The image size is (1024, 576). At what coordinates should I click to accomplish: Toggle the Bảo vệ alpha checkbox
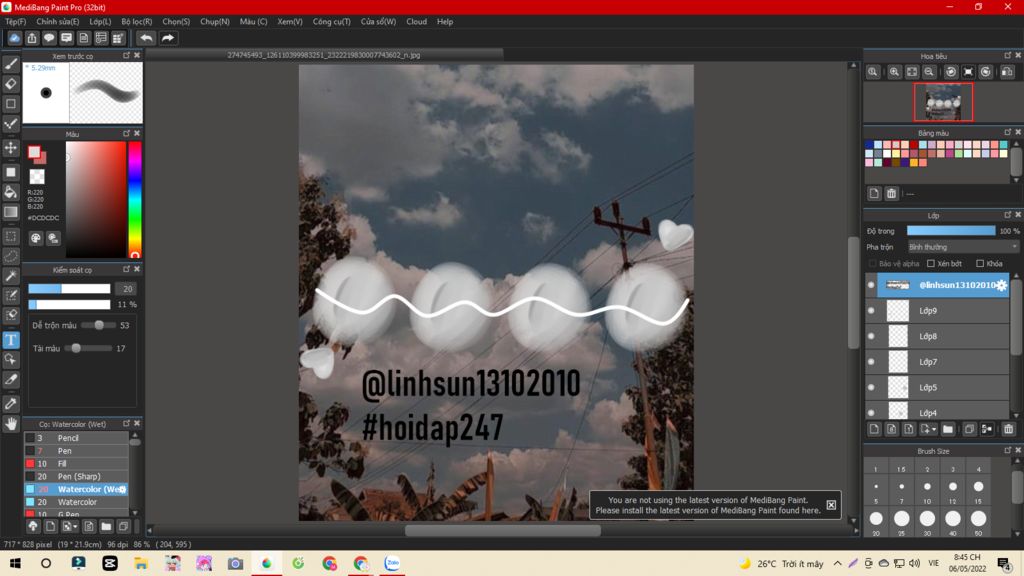[x=872, y=264]
